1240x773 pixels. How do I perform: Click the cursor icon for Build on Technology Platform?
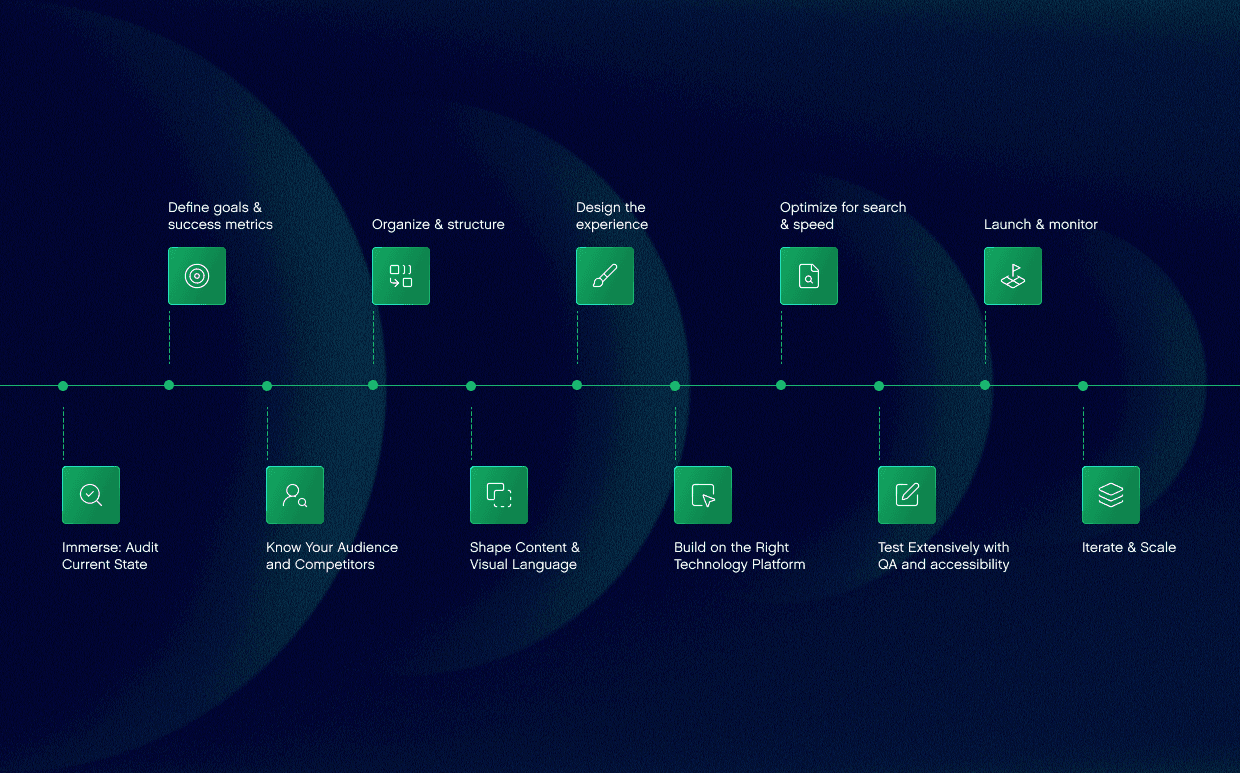click(703, 495)
